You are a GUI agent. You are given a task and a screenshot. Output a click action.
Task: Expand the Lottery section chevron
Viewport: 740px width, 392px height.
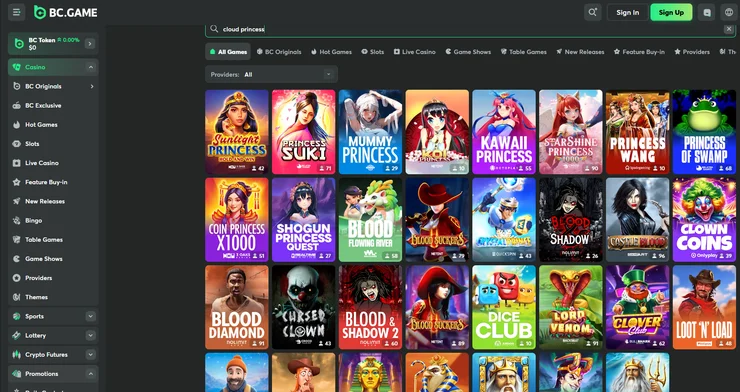point(91,335)
